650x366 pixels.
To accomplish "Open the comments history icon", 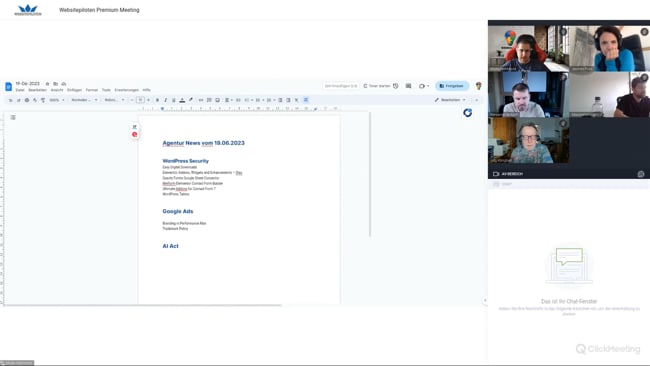I will [408, 86].
